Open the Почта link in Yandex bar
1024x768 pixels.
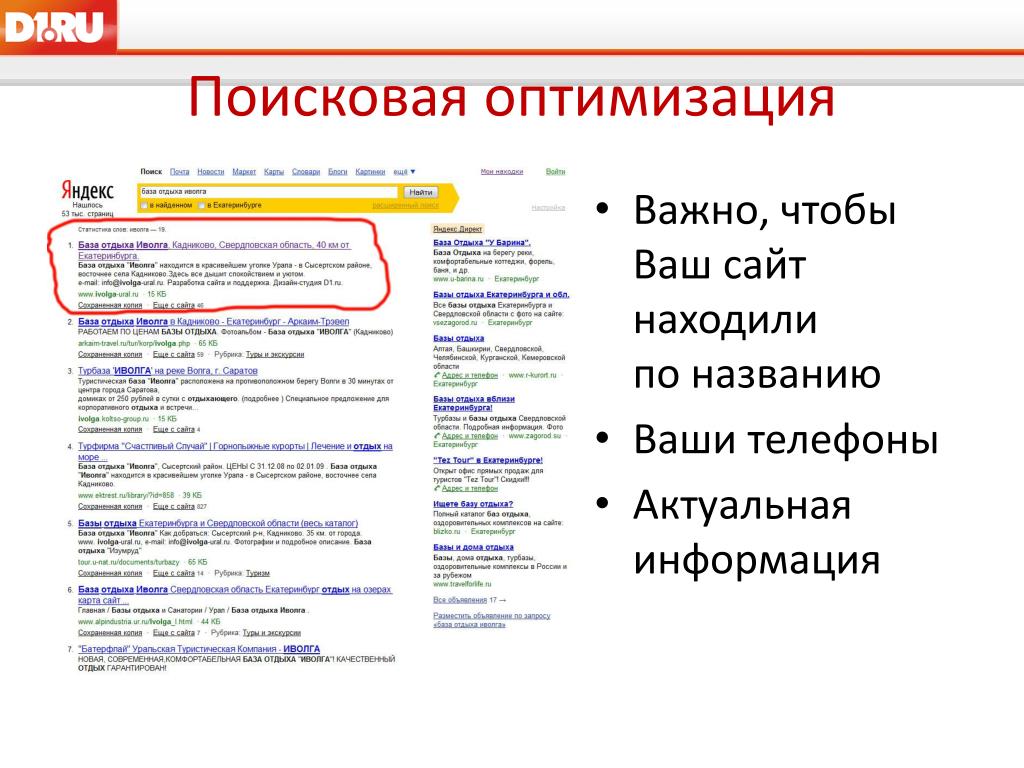pyautogui.click(x=180, y=172)
